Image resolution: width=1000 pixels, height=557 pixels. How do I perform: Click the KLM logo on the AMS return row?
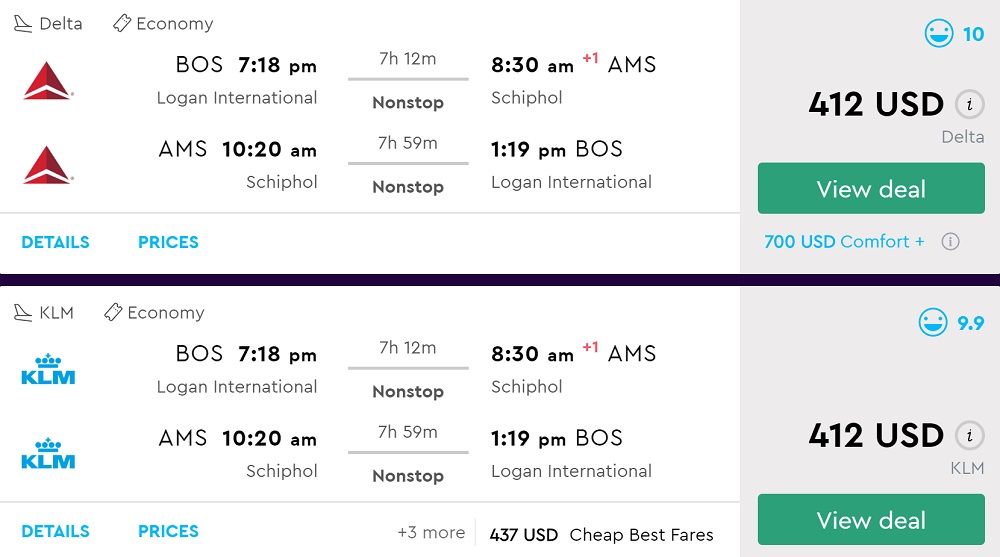coord(48,454)
